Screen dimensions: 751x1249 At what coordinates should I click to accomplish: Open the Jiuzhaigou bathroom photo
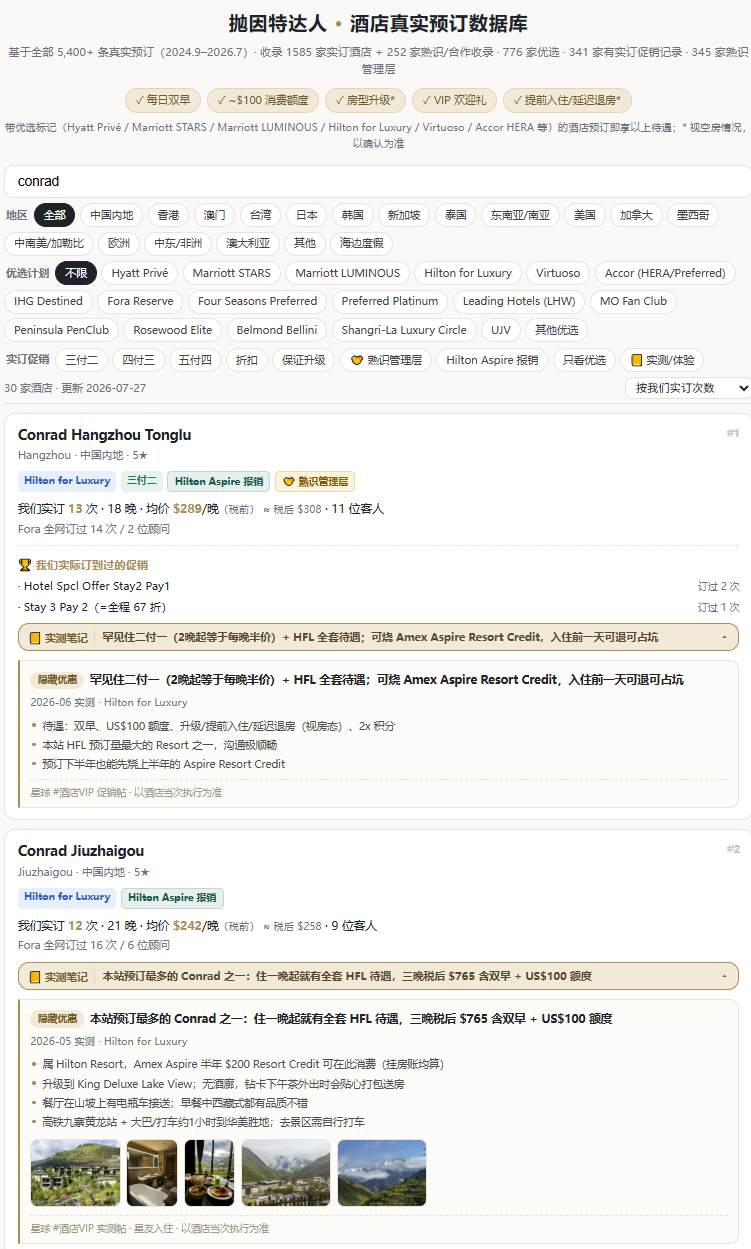[152, 1173]
